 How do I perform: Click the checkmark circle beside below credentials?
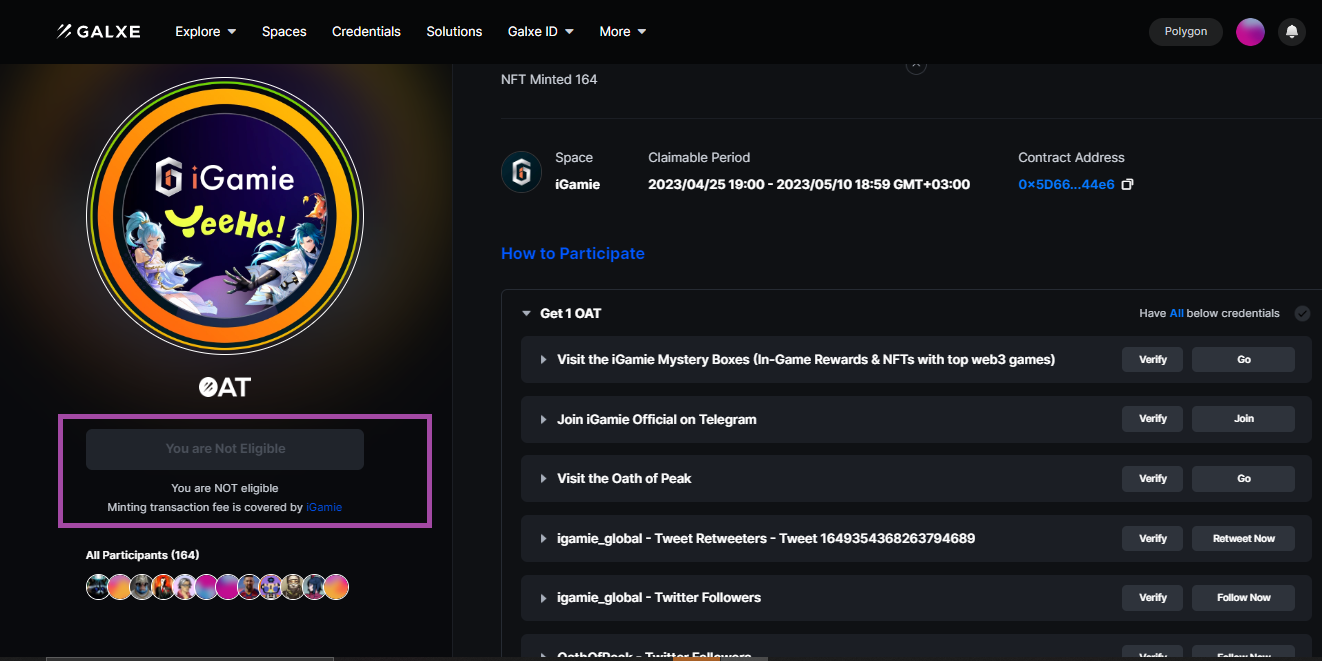(1302, 313)
